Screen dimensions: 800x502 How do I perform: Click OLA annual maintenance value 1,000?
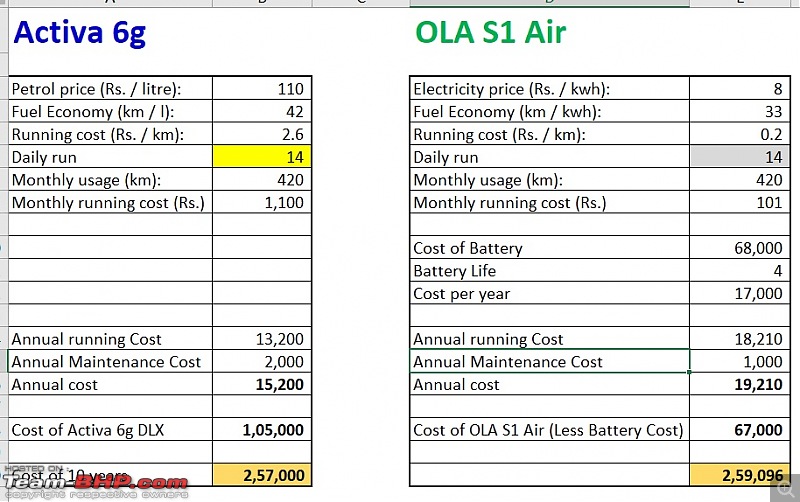(x=739, y=361)
